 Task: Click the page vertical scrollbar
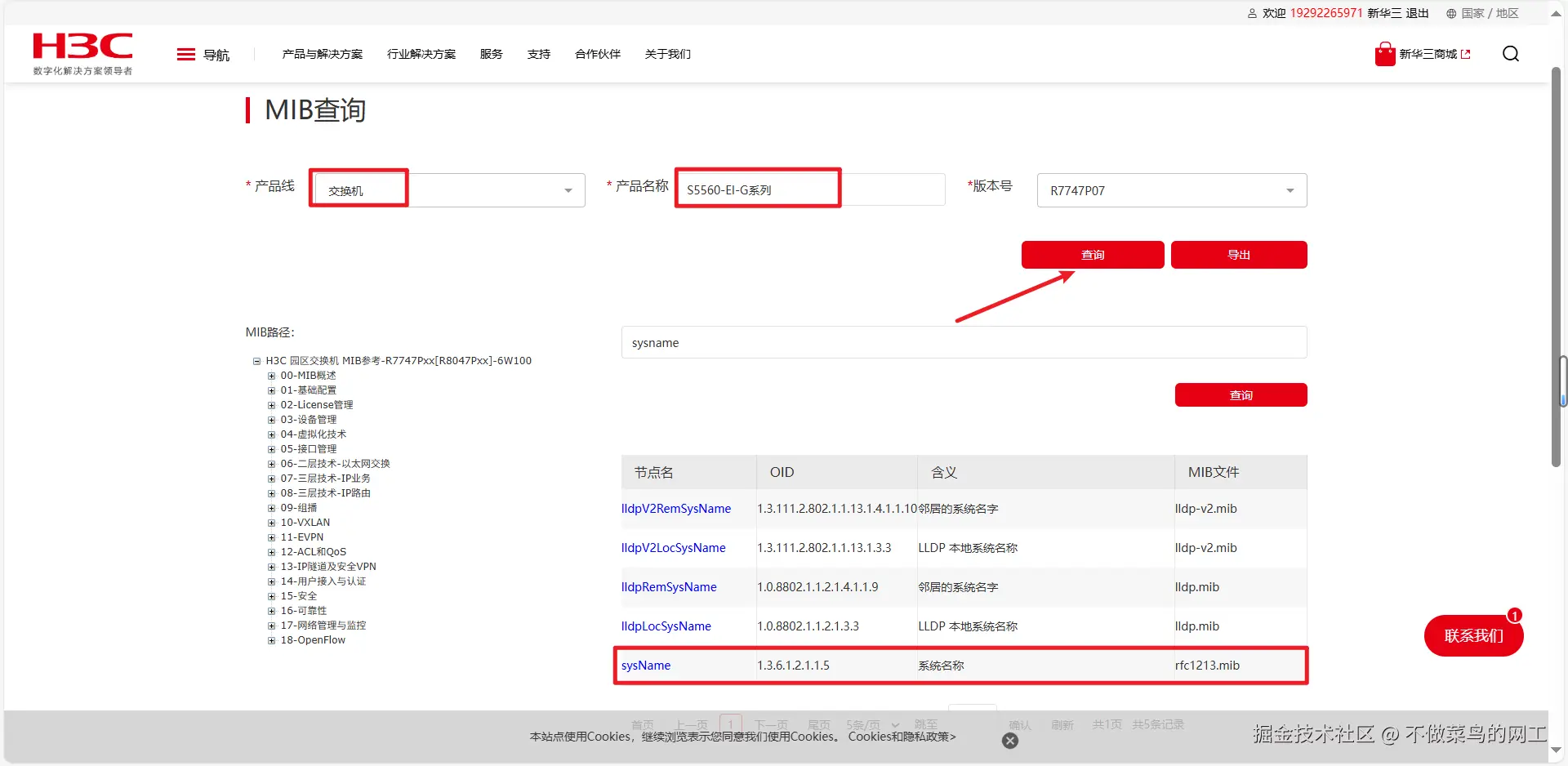click(1556, 267)
